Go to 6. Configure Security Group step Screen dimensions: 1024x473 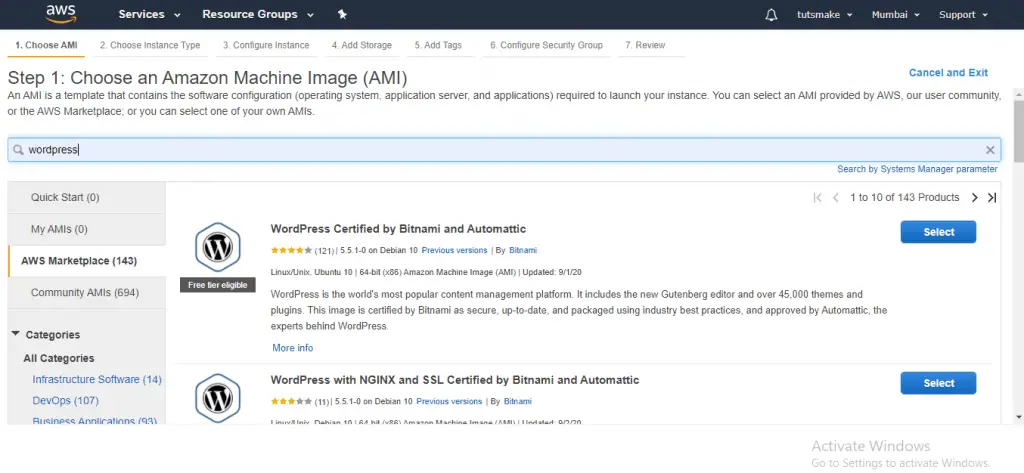pyautogui.click(x=546, y=45)
